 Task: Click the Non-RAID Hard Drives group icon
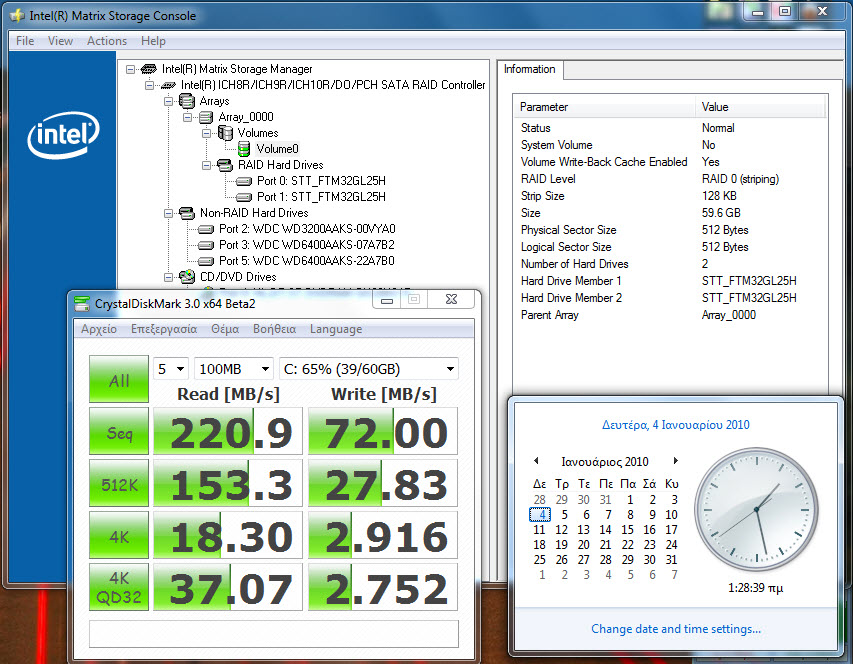[187, 213]
